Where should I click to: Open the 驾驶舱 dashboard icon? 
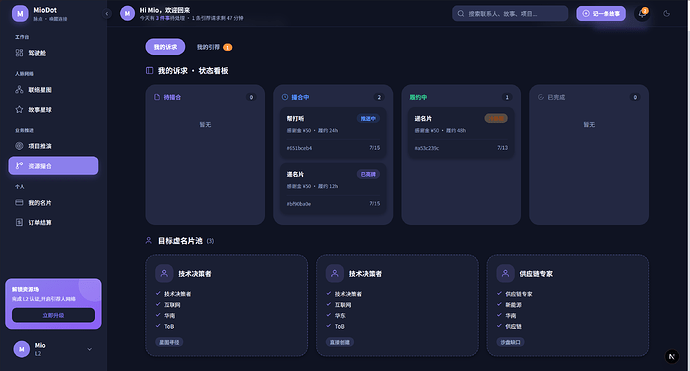click(x=19, y=53)
